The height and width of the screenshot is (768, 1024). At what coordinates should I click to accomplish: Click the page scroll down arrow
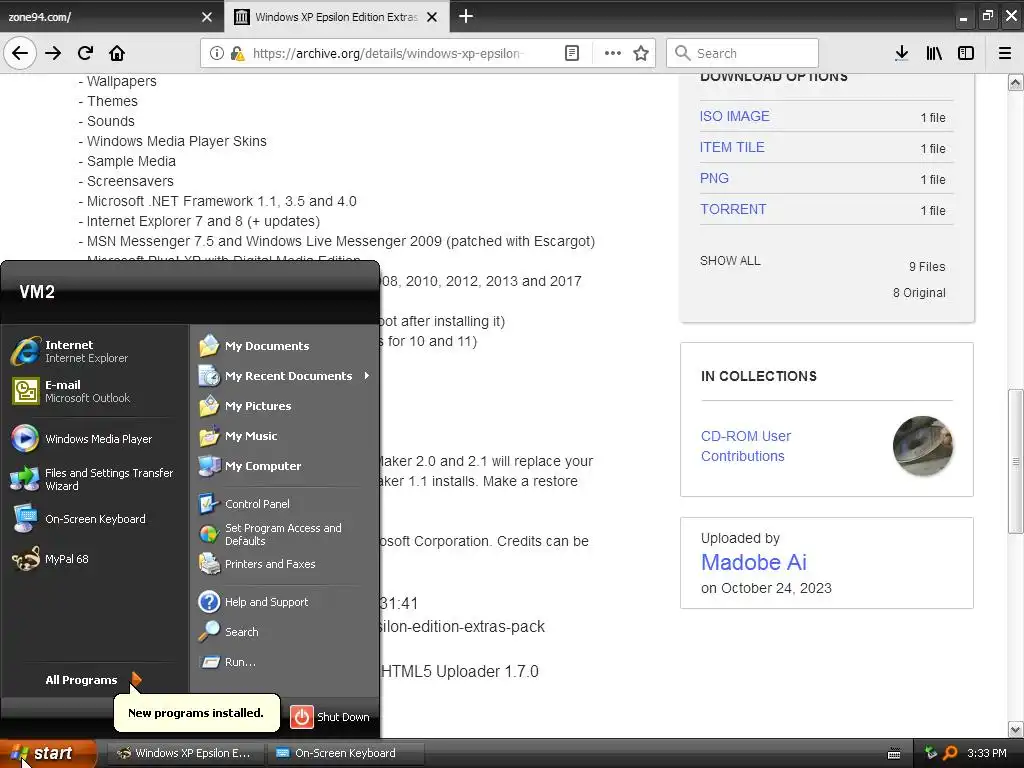[1016, 729]
